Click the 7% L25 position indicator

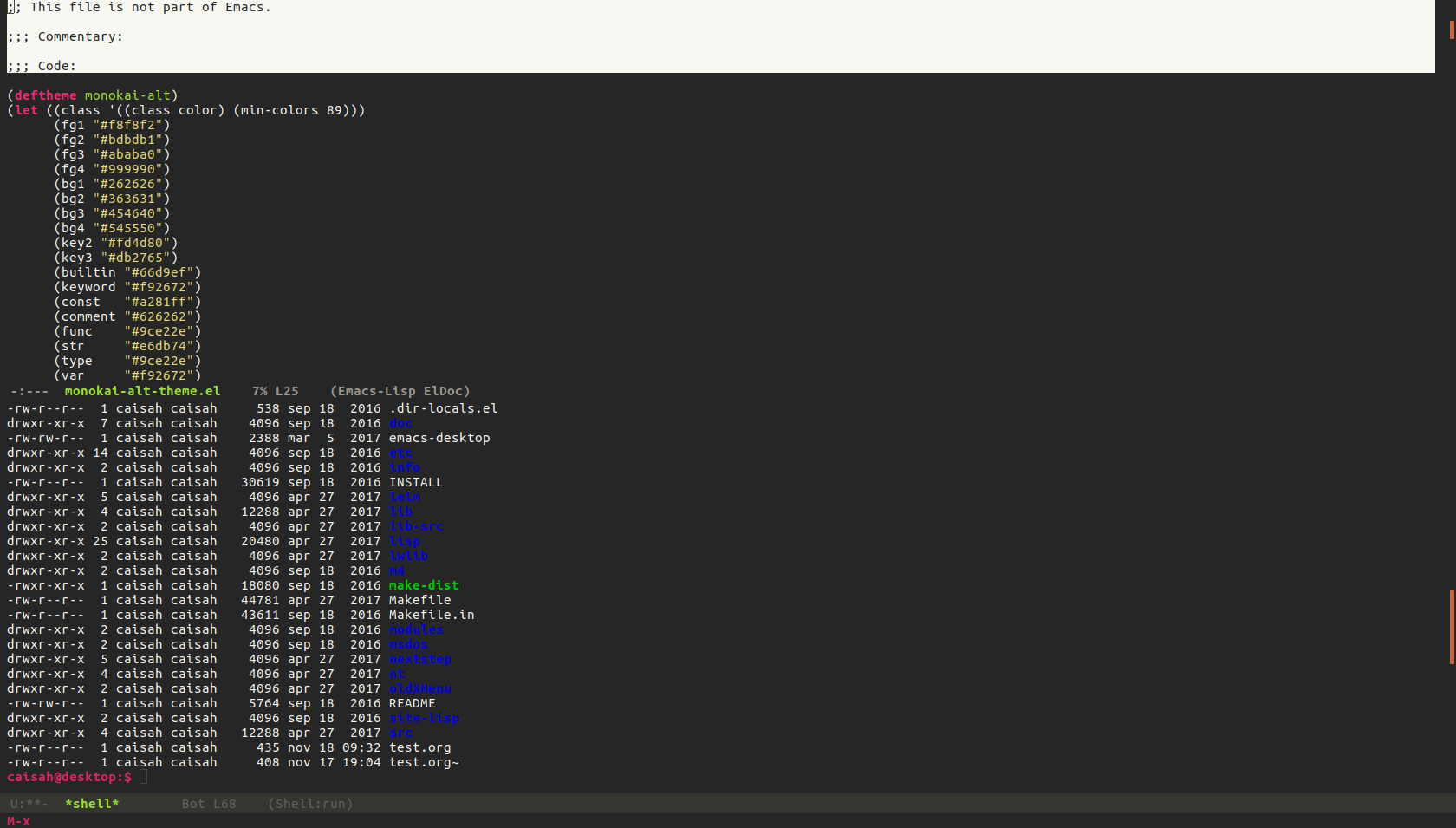tap(275, 391)
